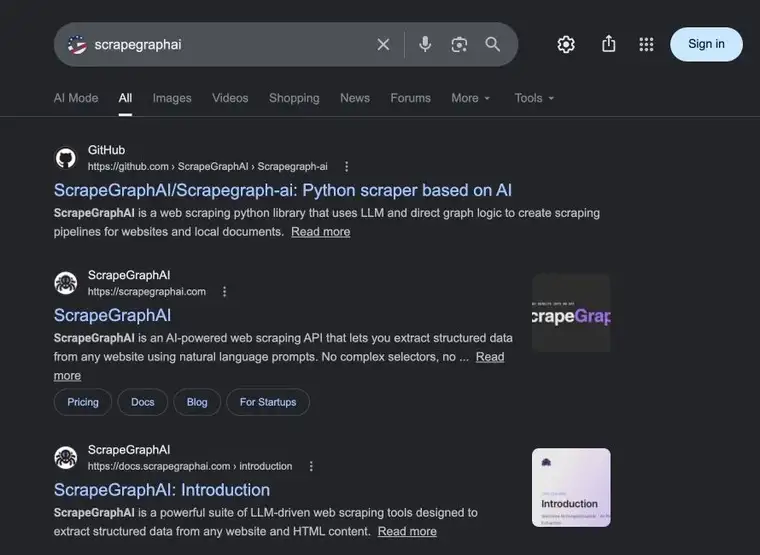Click GitHub favicon in first result
This screenshot has width=760, height=555.
click(x=65, y=158)
